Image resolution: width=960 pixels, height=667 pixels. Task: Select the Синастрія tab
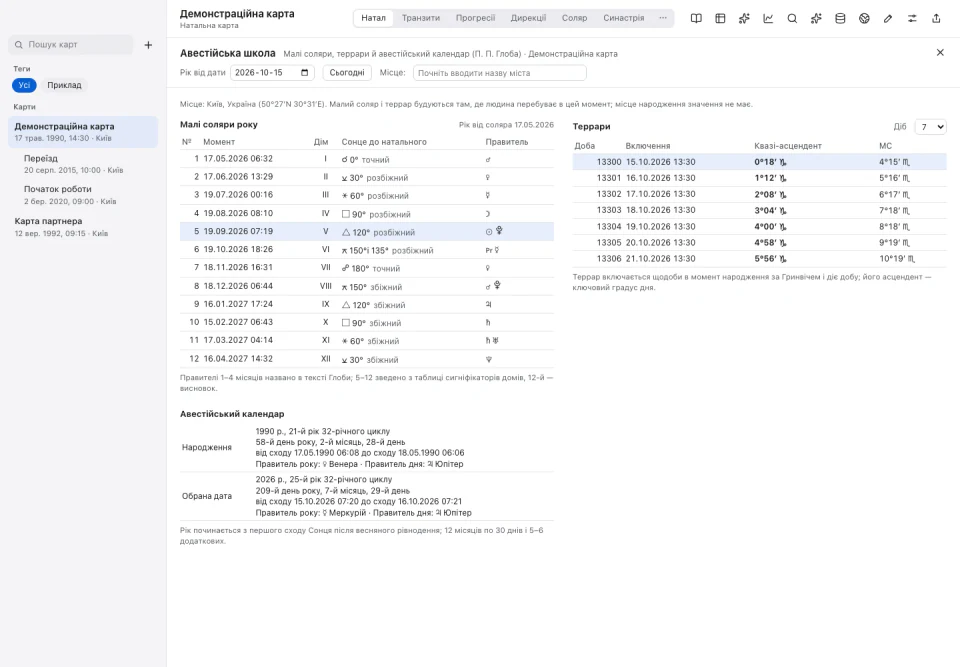point(623,18)
